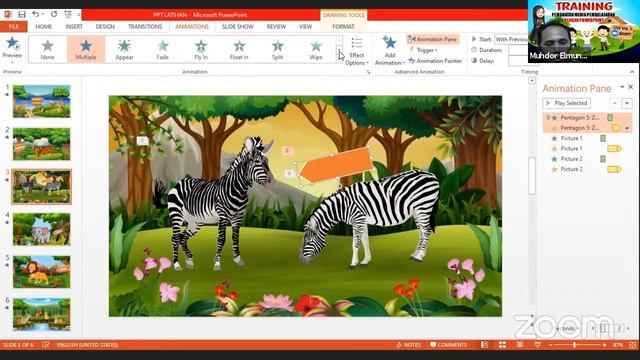Open the FILE tab
The image size is (640, 360).
(13, 27)
